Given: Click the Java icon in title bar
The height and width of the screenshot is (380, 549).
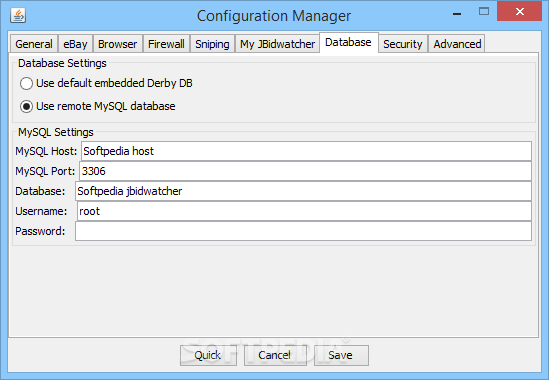Looking at the screenshot, I should point(18,15).
